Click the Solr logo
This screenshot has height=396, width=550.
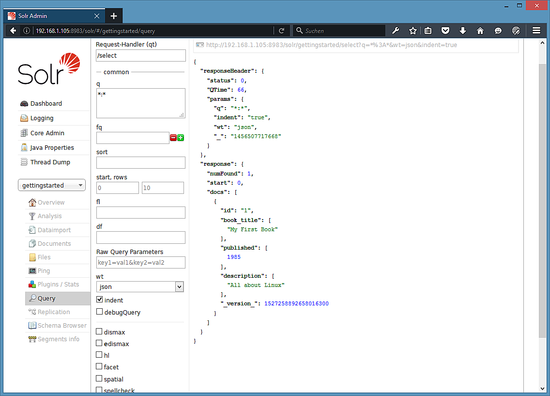click(49, 69)
